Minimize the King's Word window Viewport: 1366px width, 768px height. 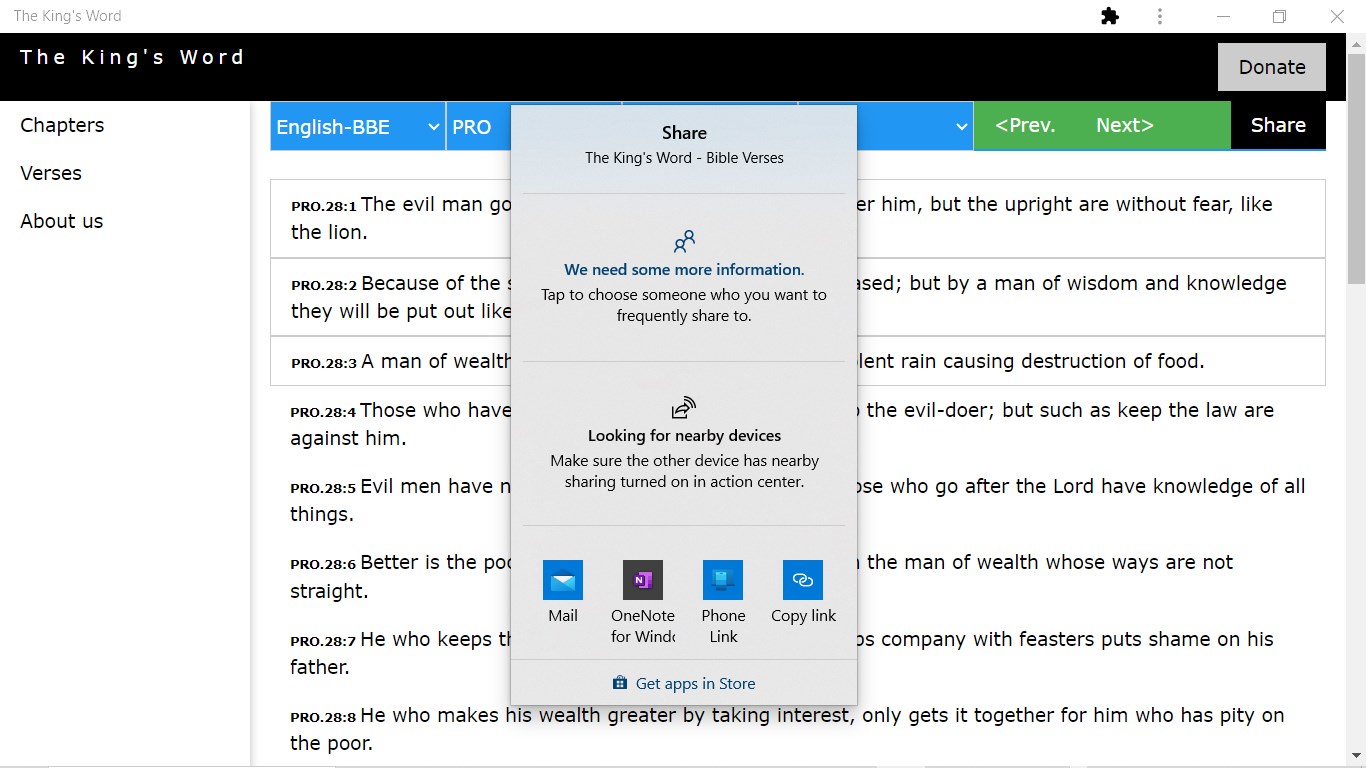pos(1223,16)
